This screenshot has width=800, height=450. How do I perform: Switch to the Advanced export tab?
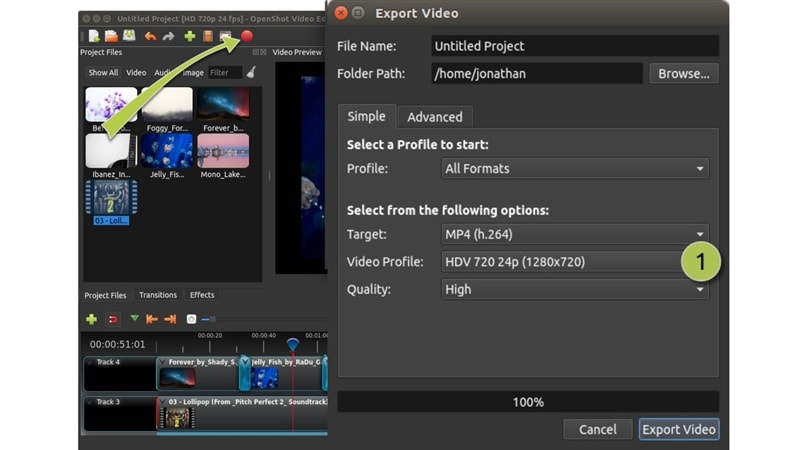tap(435, 117)
